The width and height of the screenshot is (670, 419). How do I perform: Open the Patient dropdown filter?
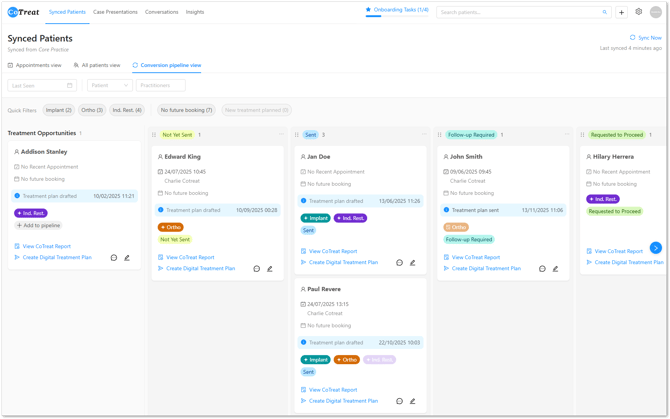(109, 86)
